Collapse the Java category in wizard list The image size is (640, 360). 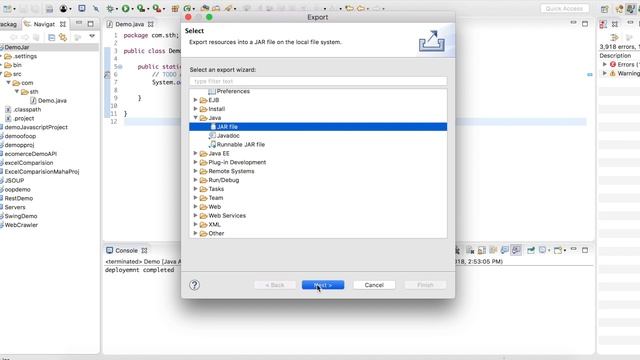(x=196, y=118)
